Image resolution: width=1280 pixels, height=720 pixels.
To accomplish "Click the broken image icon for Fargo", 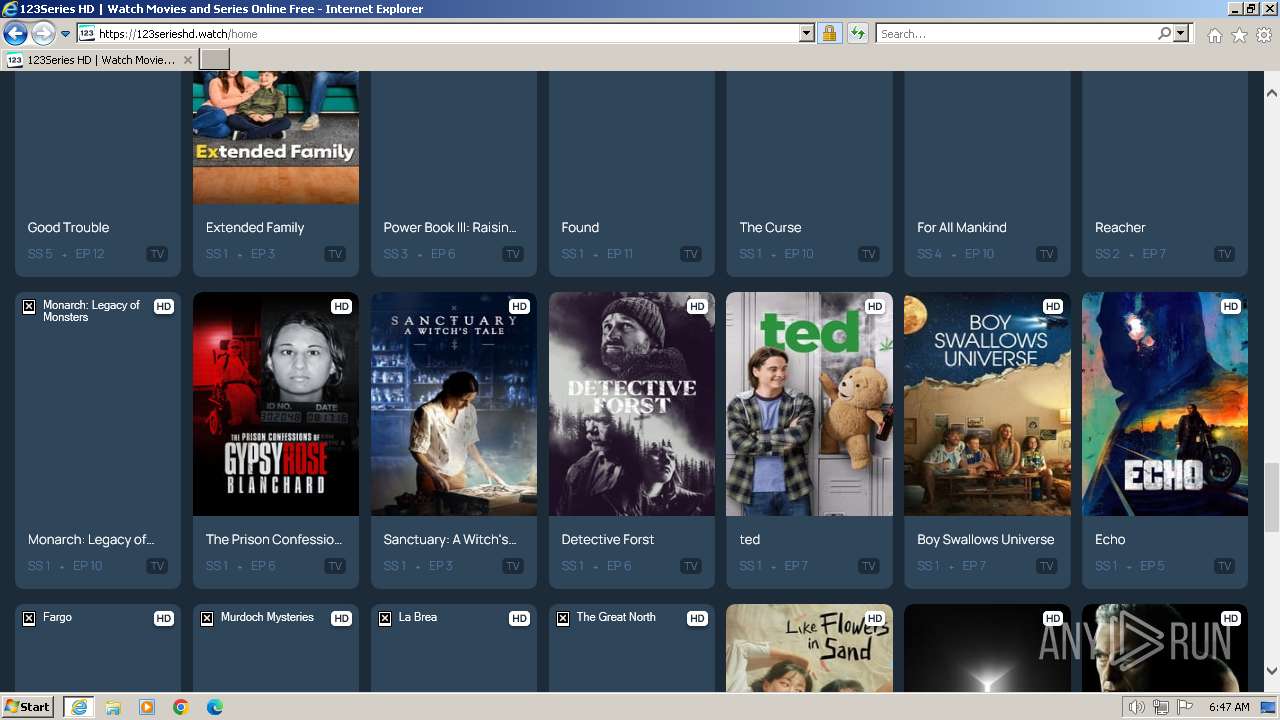I will pyautogui.click(x=29, y=619).
